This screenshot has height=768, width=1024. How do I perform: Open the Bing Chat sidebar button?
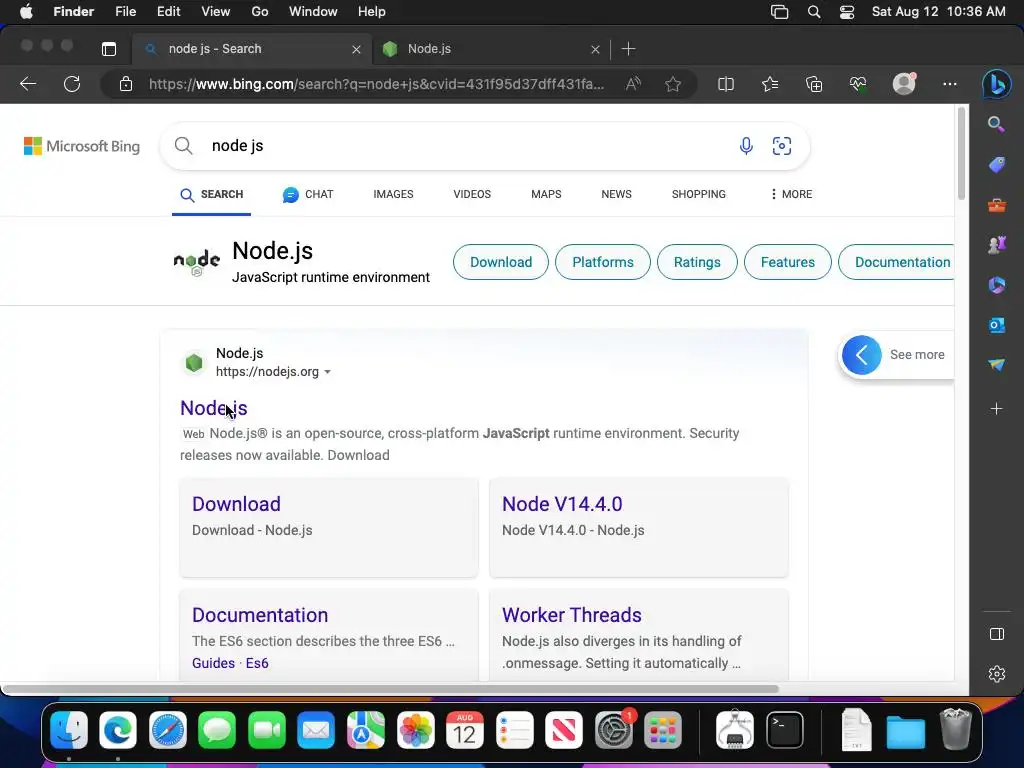997,84
